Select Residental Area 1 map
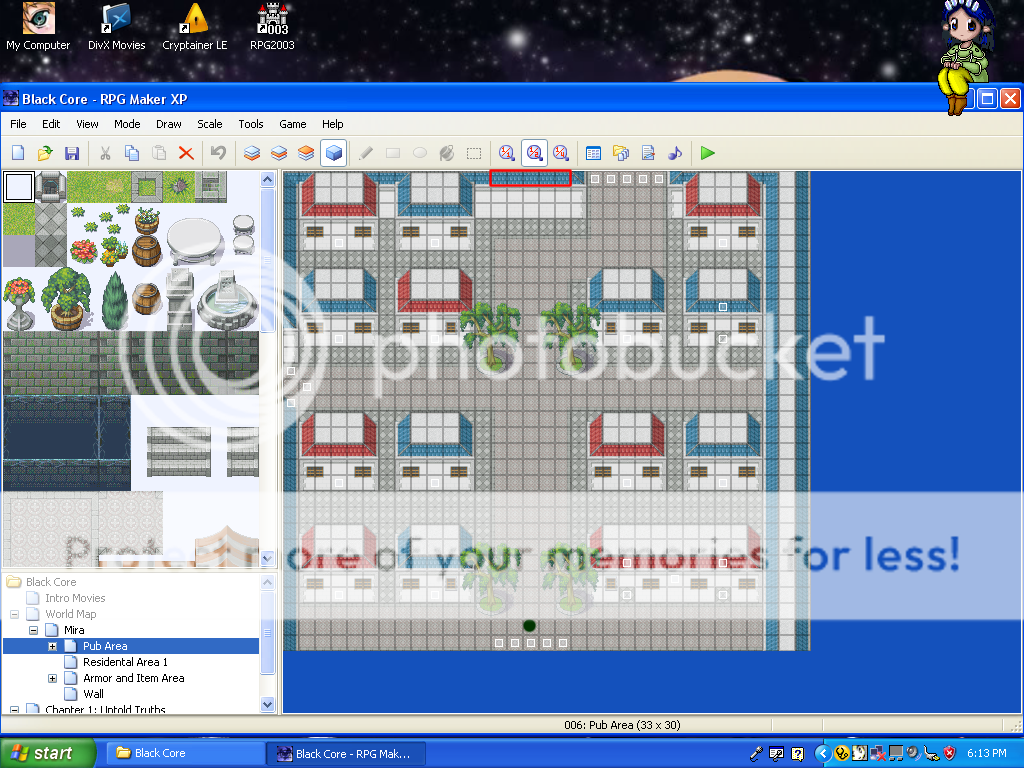 125,662
